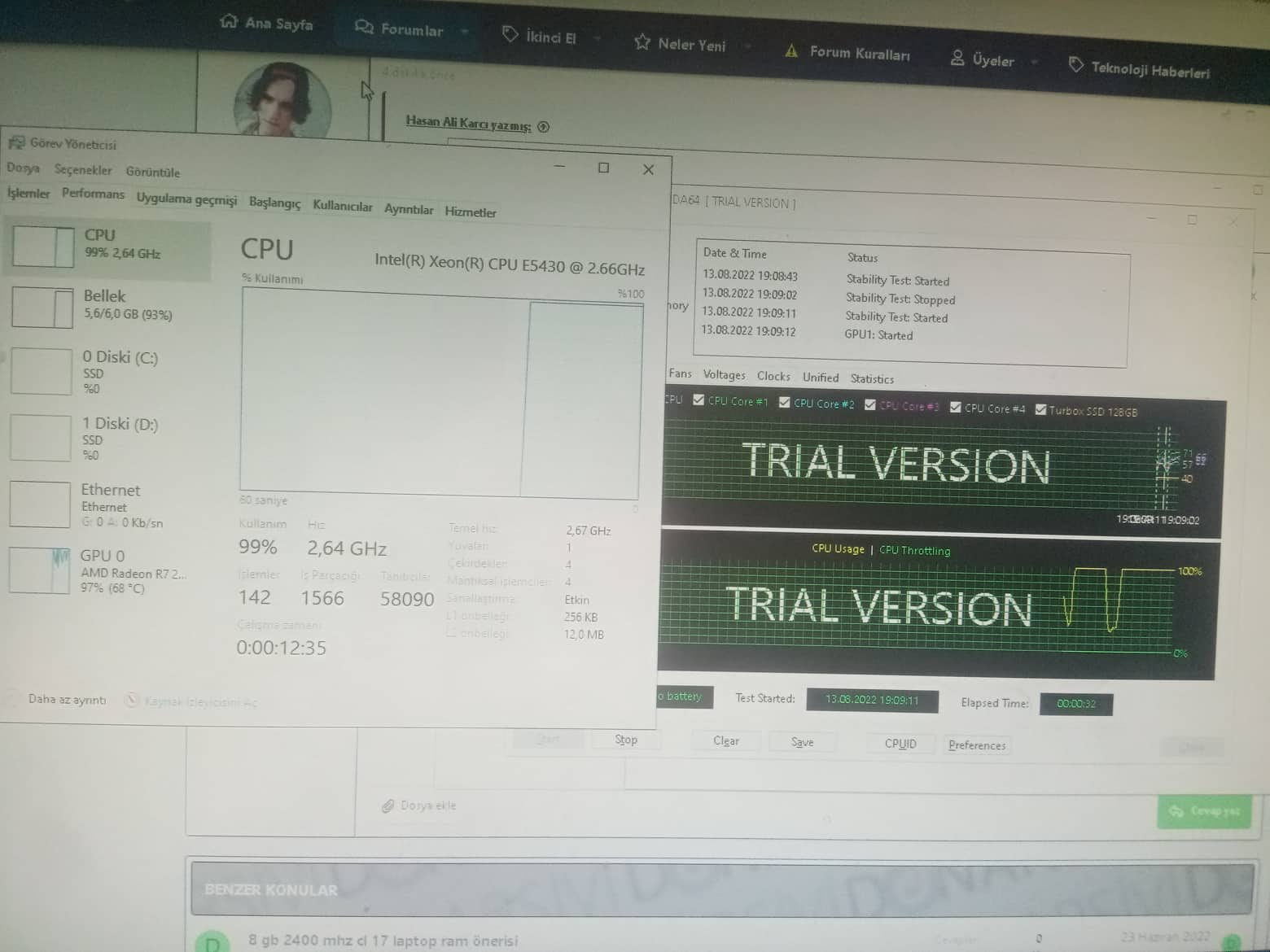Select 0 Diski (C:) in the sidebar

[107, 372]
